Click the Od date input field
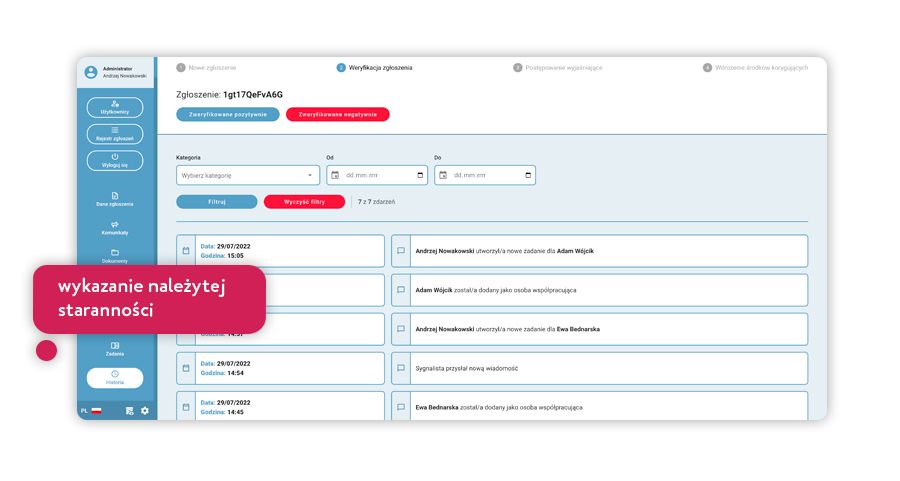The height and width of the screenshot is (481, 900). [x=375, y=175]
